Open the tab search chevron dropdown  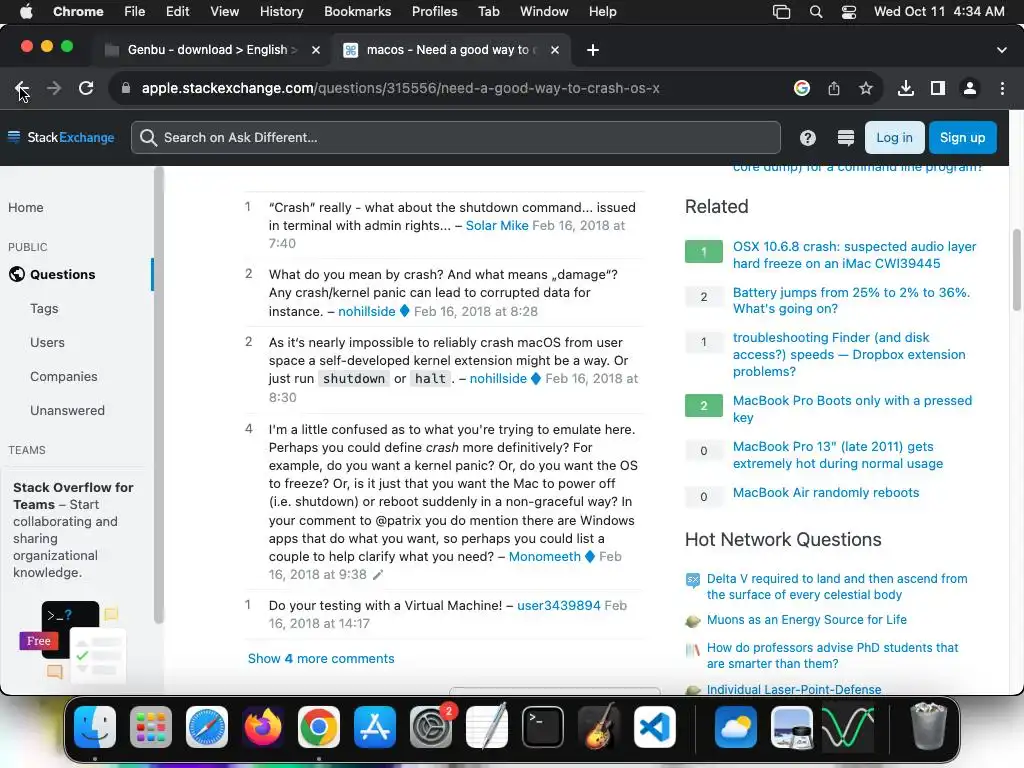tap(1002, 50)
